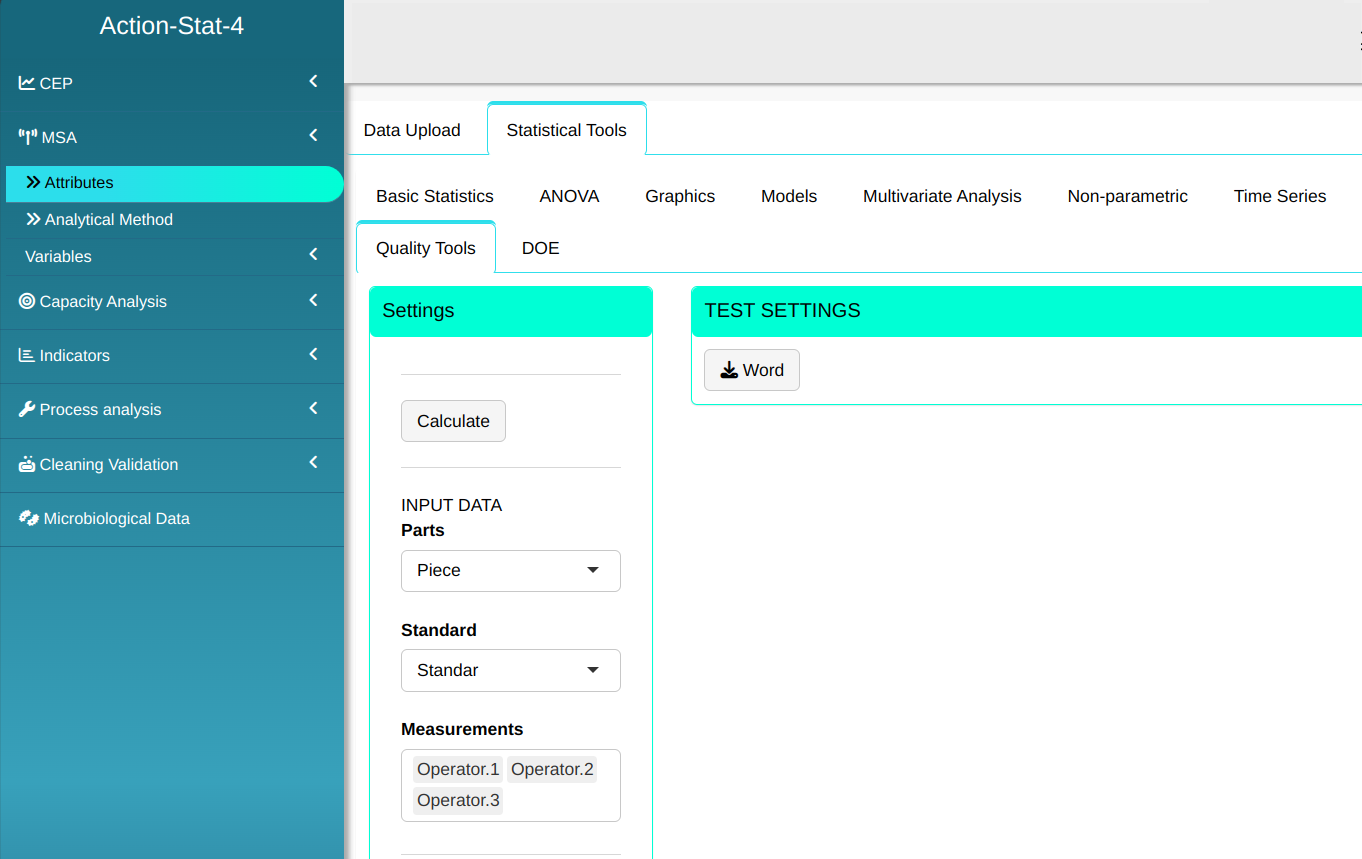Screen dimensions: 1362x859
Task: Download report with Word button
Action: pos(751,370)
